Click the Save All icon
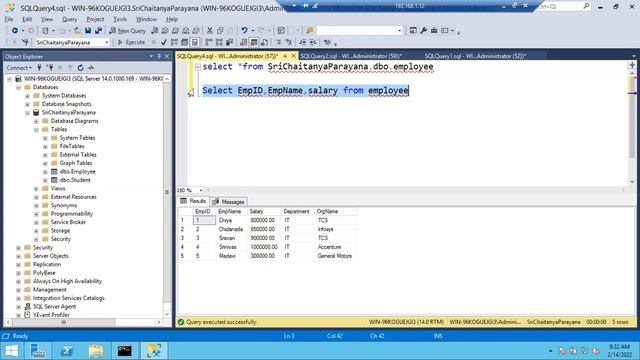Screen dimensions: 640x360 [x=98, y=31]
